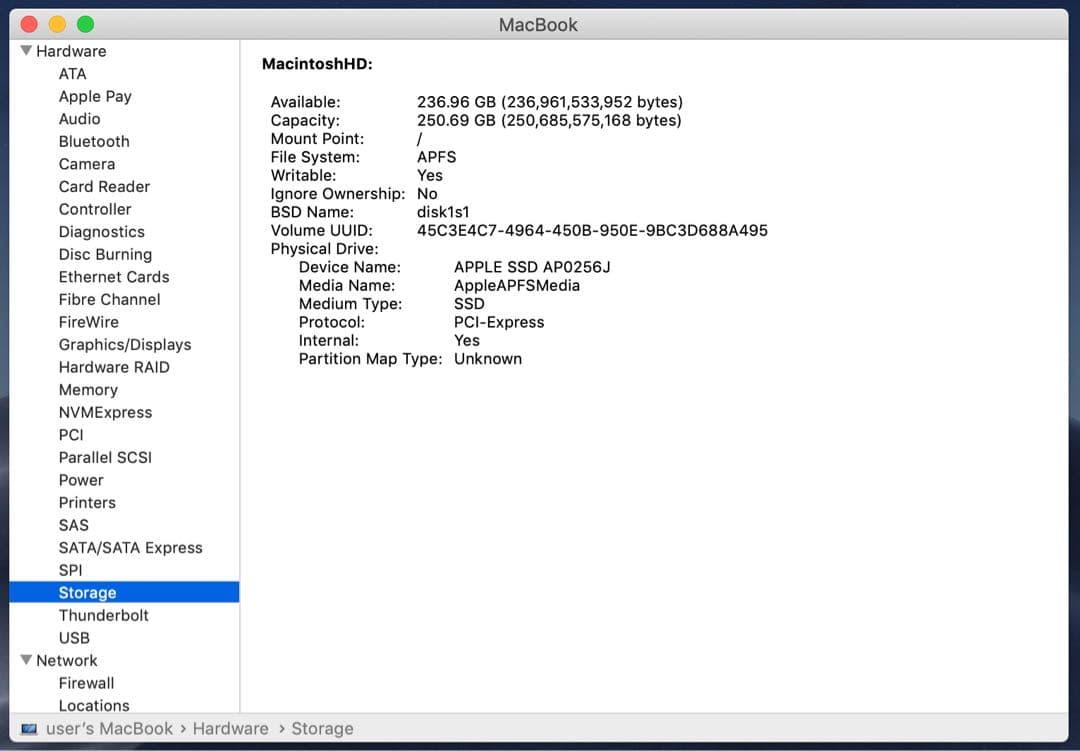Screen dimensions: 1080x751
Task: Select Printers in the sidebar
Action: coord(87,502)
